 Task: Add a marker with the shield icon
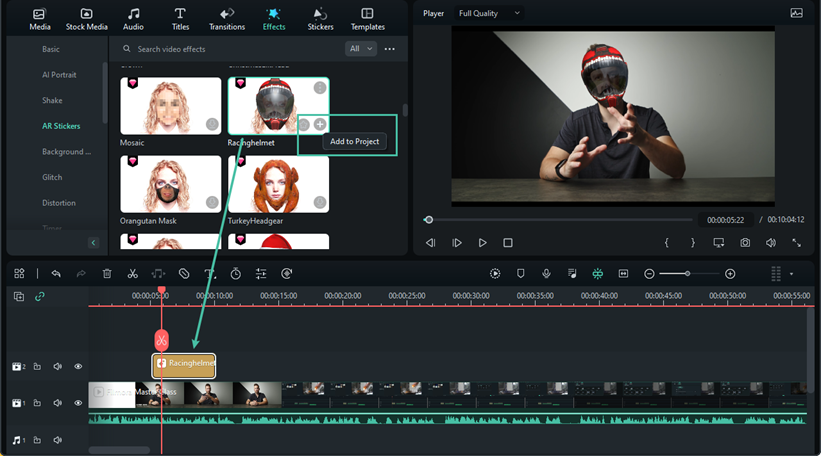tap(520, 273)
